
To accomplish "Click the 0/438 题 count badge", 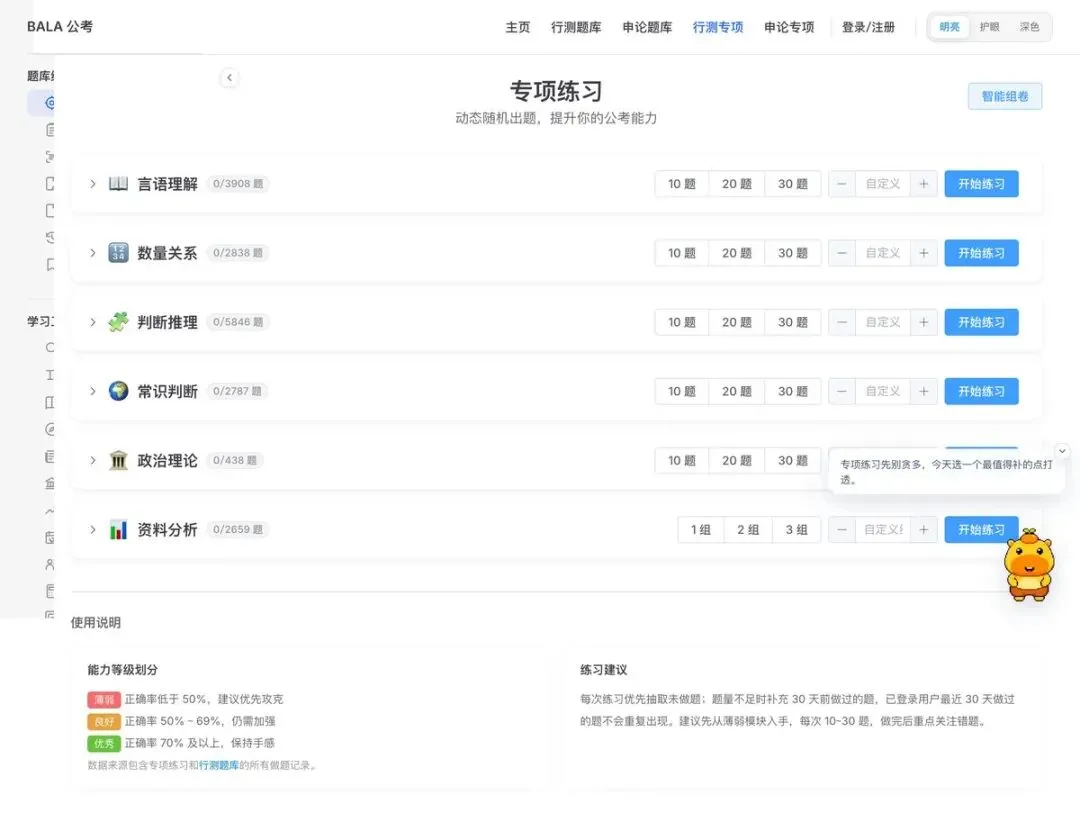I will point(234,460).
